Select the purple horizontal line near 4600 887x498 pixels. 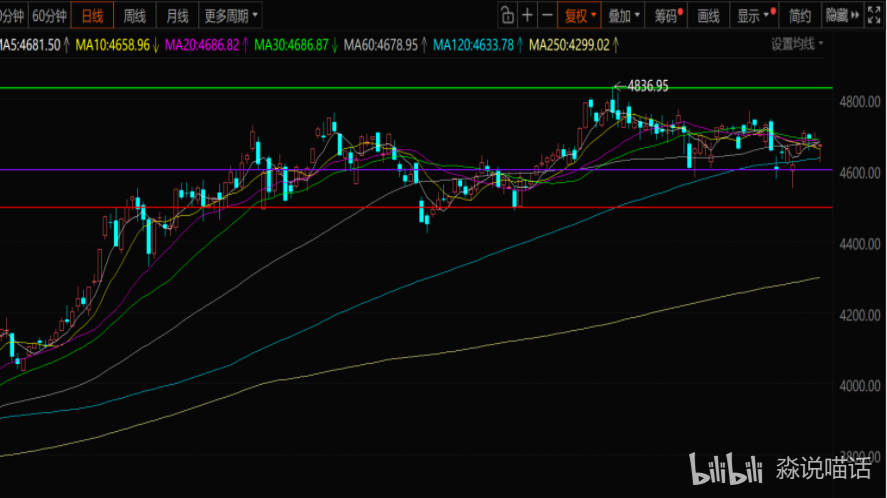416,170
